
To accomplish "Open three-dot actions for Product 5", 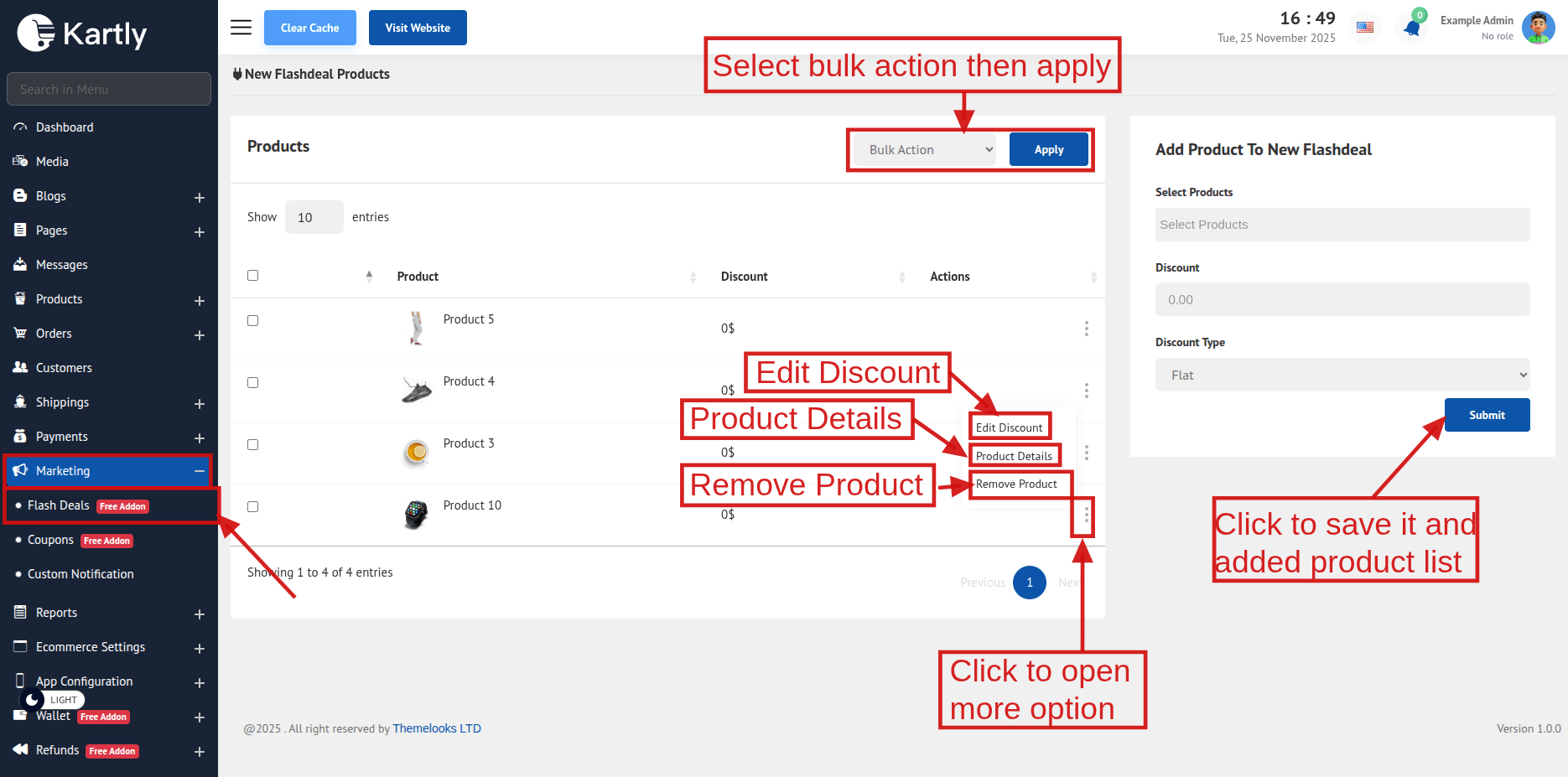I will pyautogui.click(x=1086, y=329).
